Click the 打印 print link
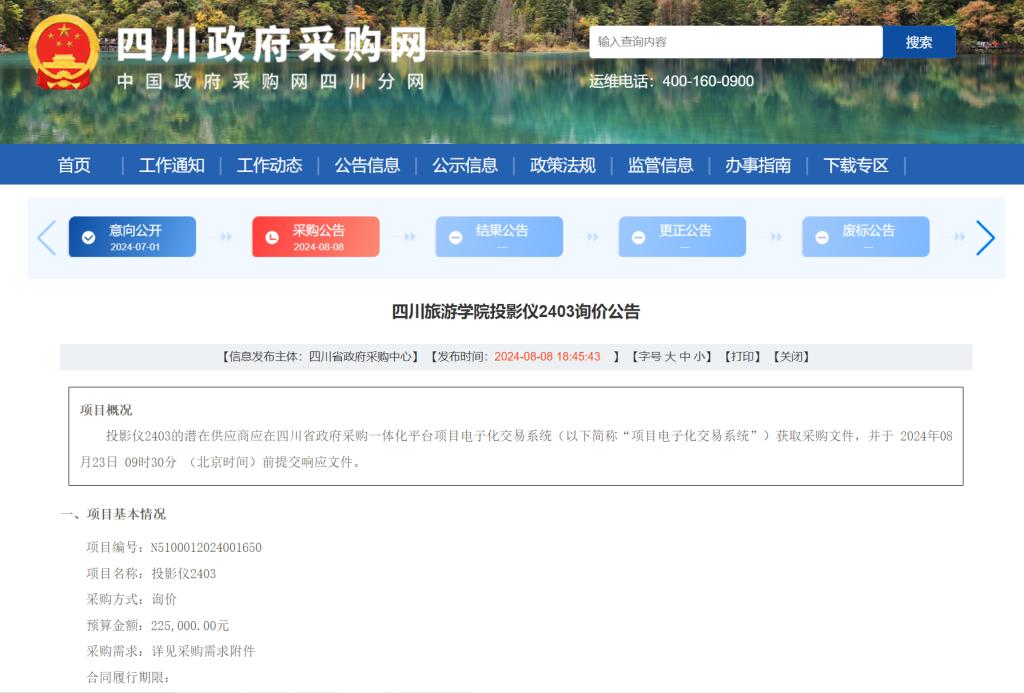 tap(743, 357)
